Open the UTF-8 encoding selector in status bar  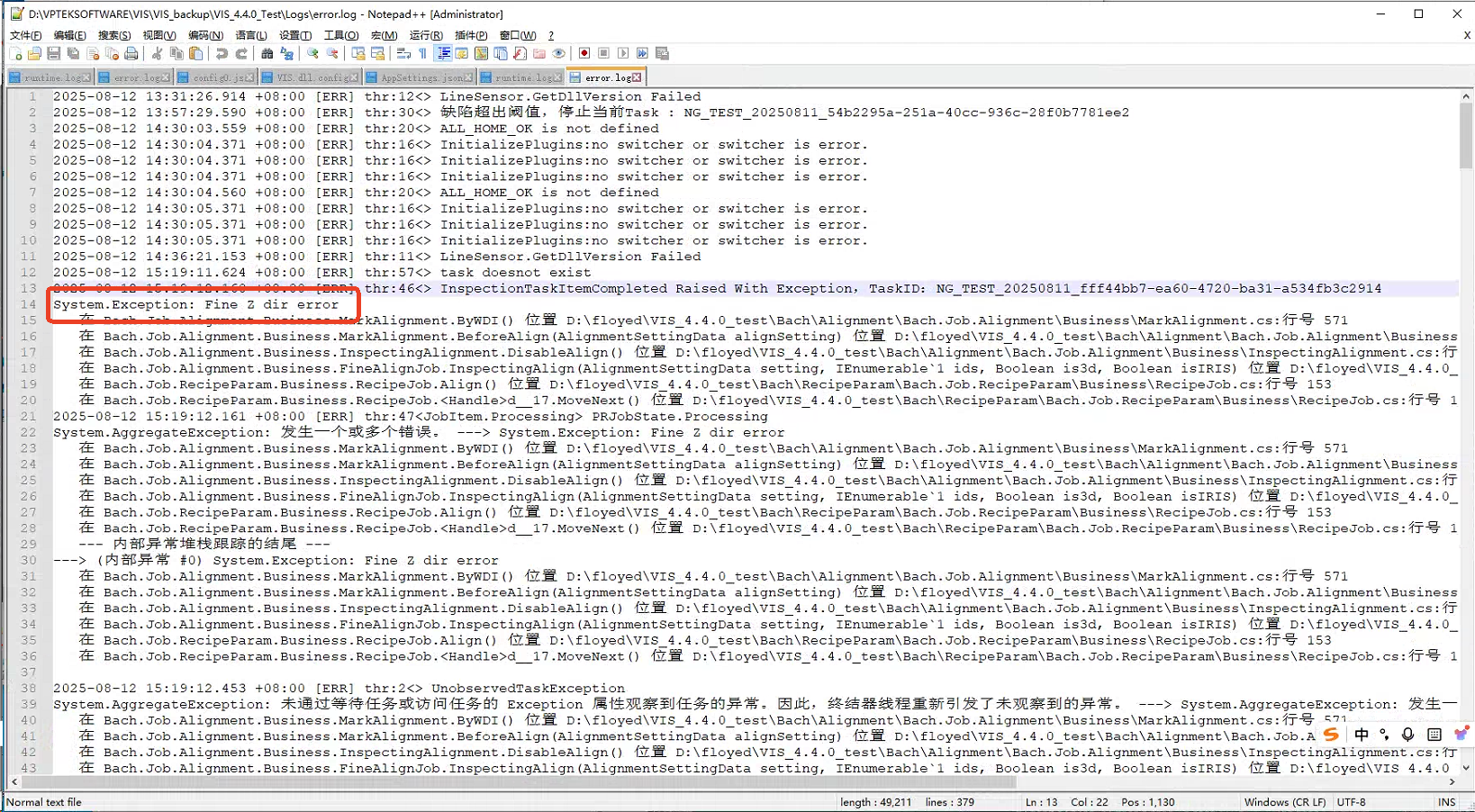pyautogui.click(x=1351, y=802)
